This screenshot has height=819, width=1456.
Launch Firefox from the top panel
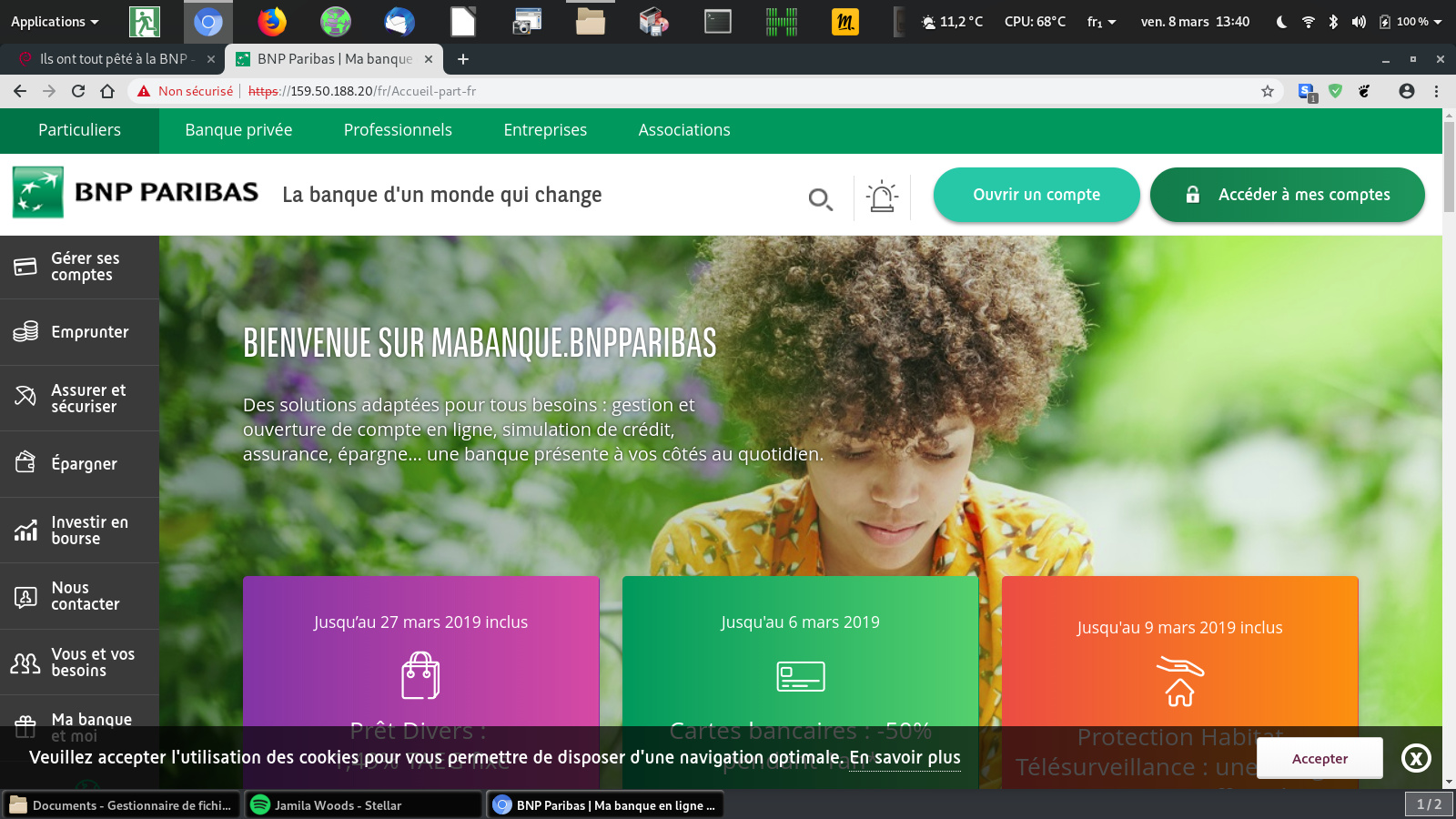(x=271, y=21)
